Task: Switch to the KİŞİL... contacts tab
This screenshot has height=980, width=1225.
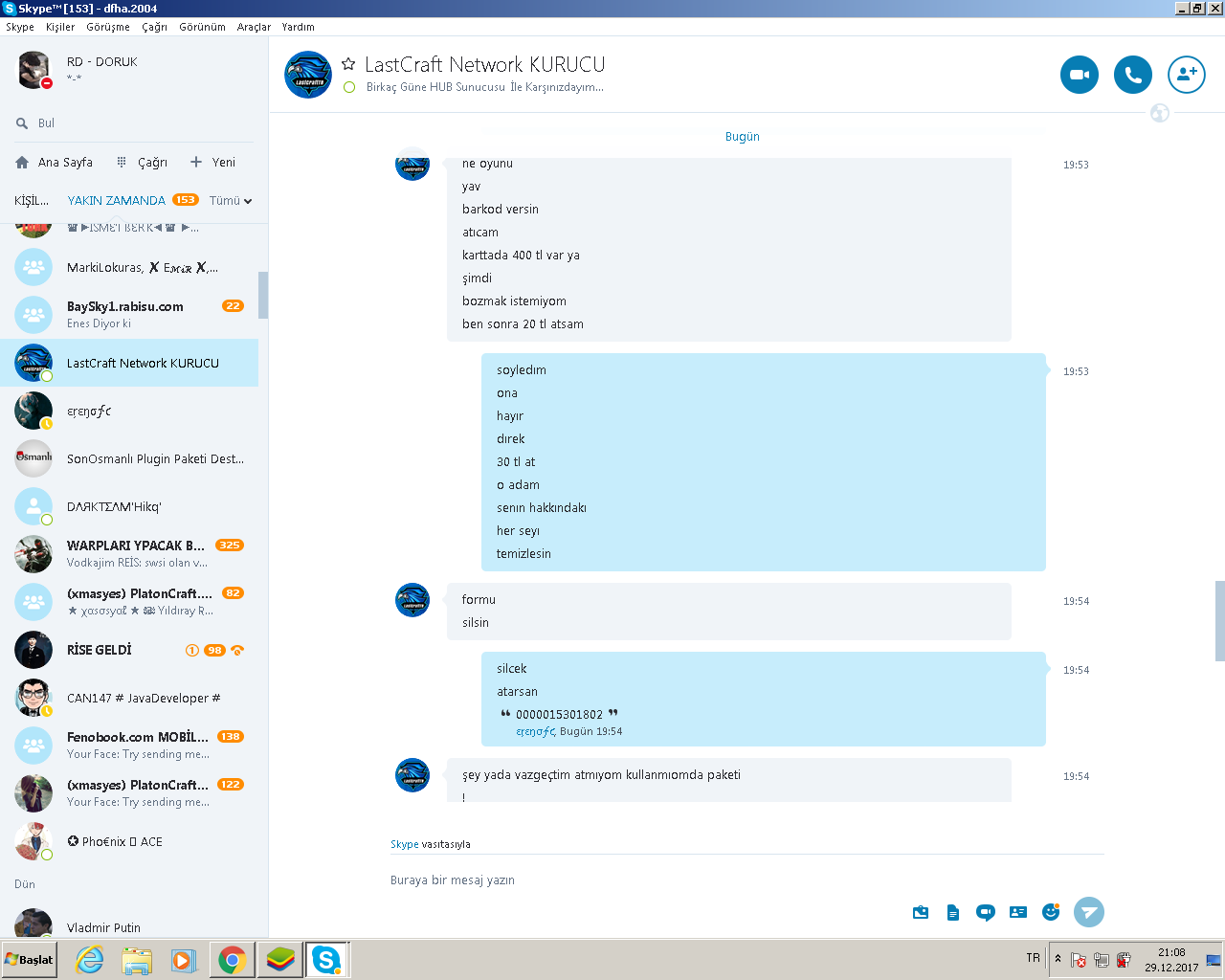Action: (x=32, y=201)
